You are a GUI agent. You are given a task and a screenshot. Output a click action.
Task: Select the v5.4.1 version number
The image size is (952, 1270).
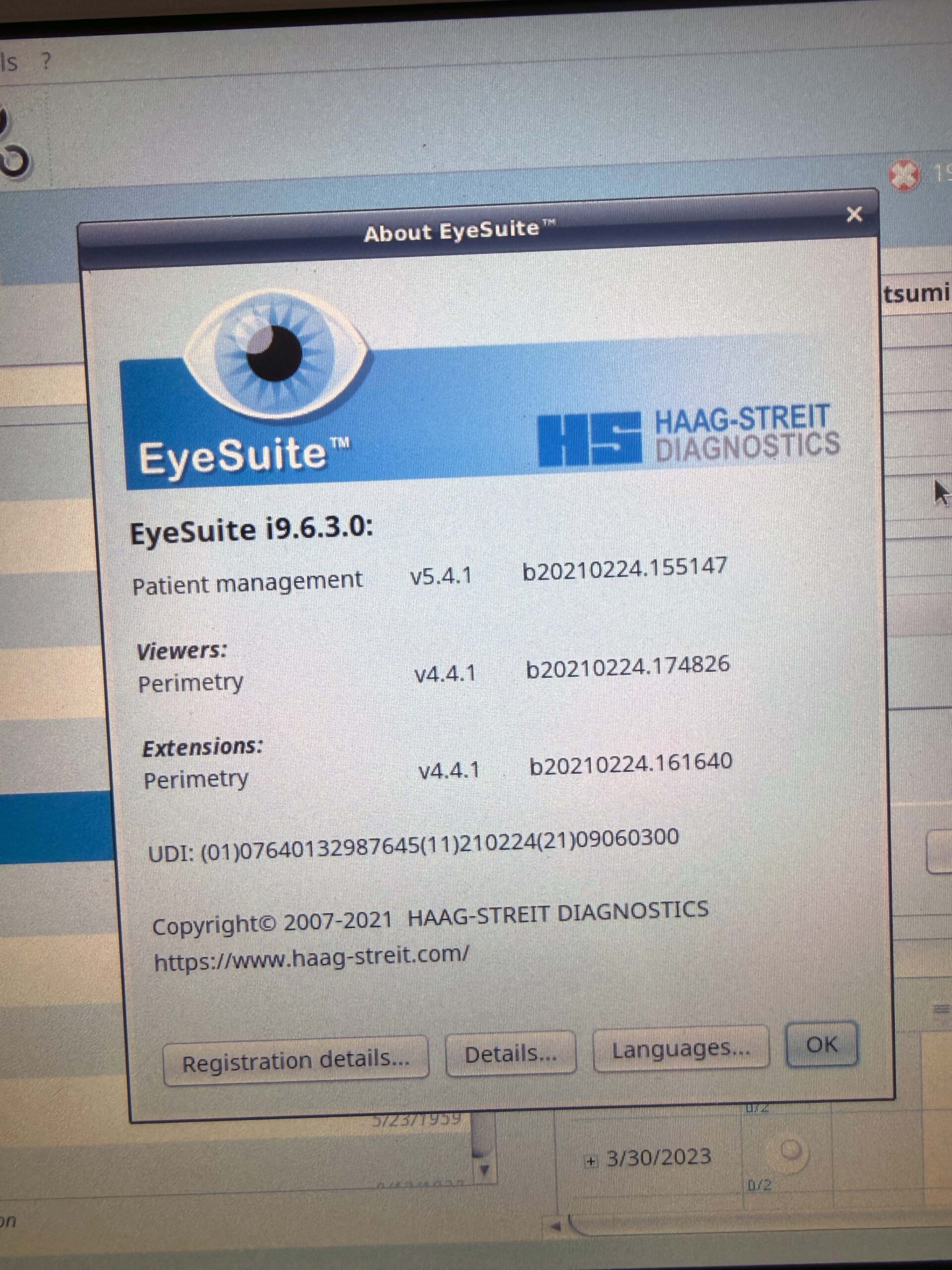441,574
